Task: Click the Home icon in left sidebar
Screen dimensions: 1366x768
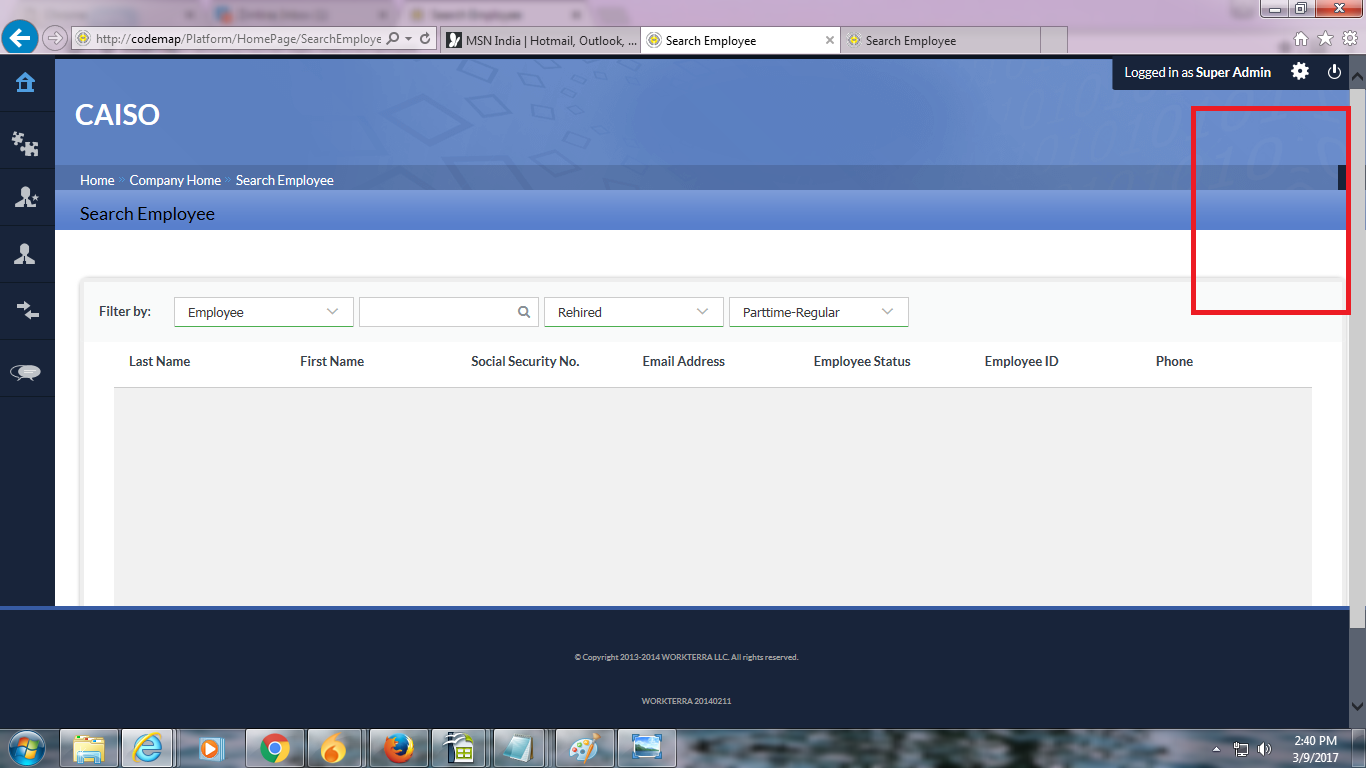Action: pyautogui.click(x=26, y=83)
